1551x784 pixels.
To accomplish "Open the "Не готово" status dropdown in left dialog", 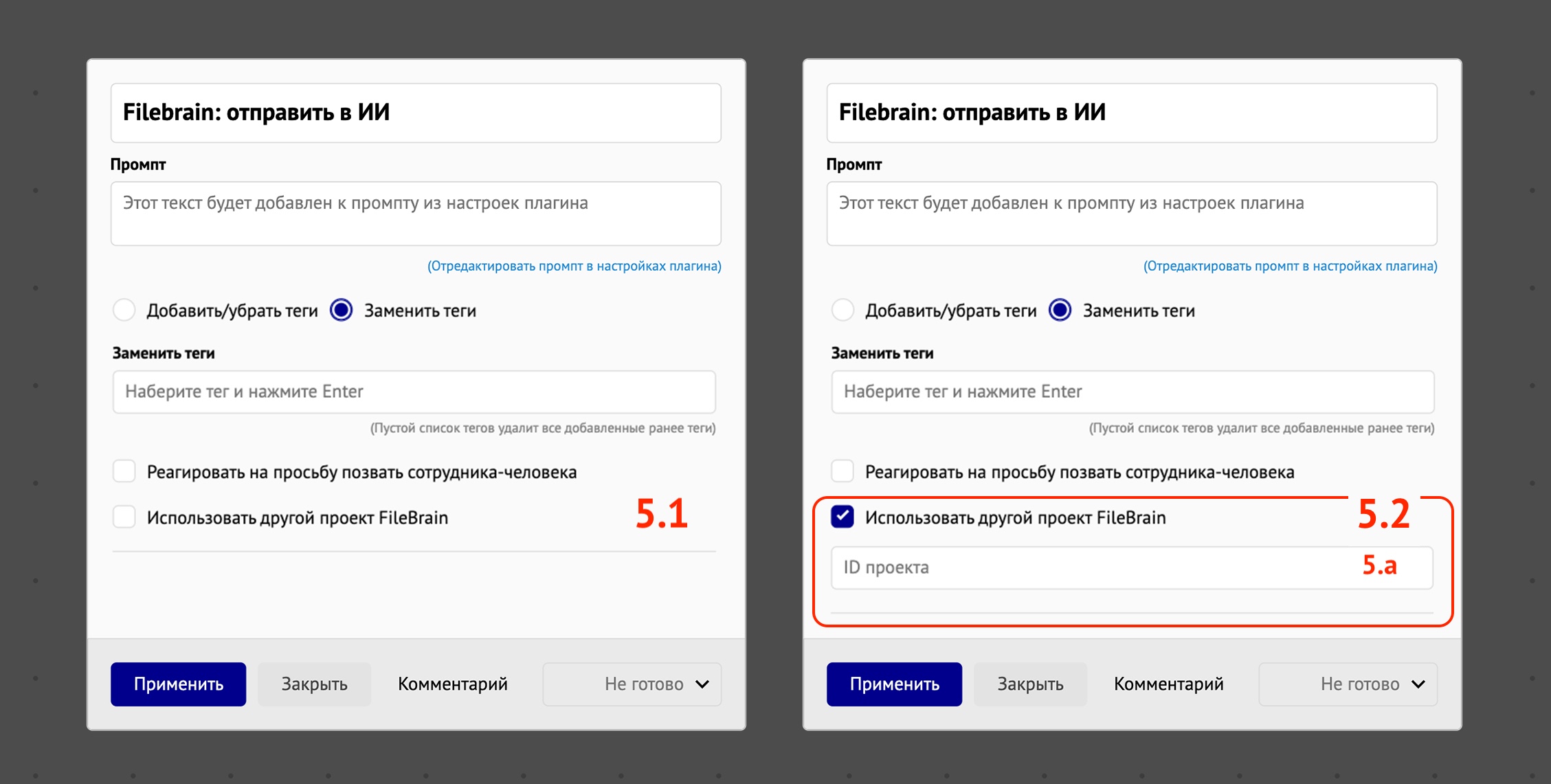I will click(631, 684).
